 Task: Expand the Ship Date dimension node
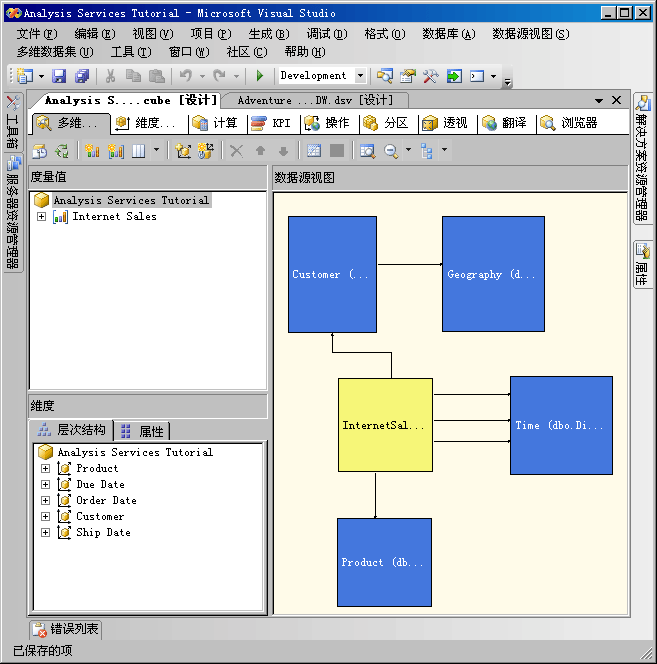45,533
